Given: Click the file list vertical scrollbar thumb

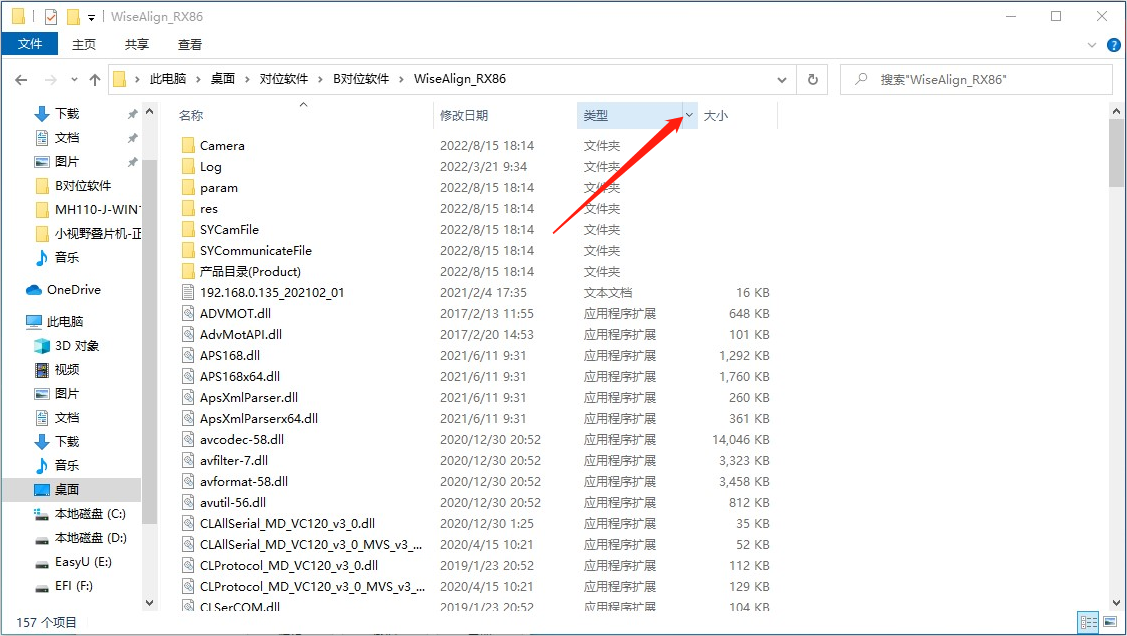Looking at the screenshot, I should click(1116, 152).
